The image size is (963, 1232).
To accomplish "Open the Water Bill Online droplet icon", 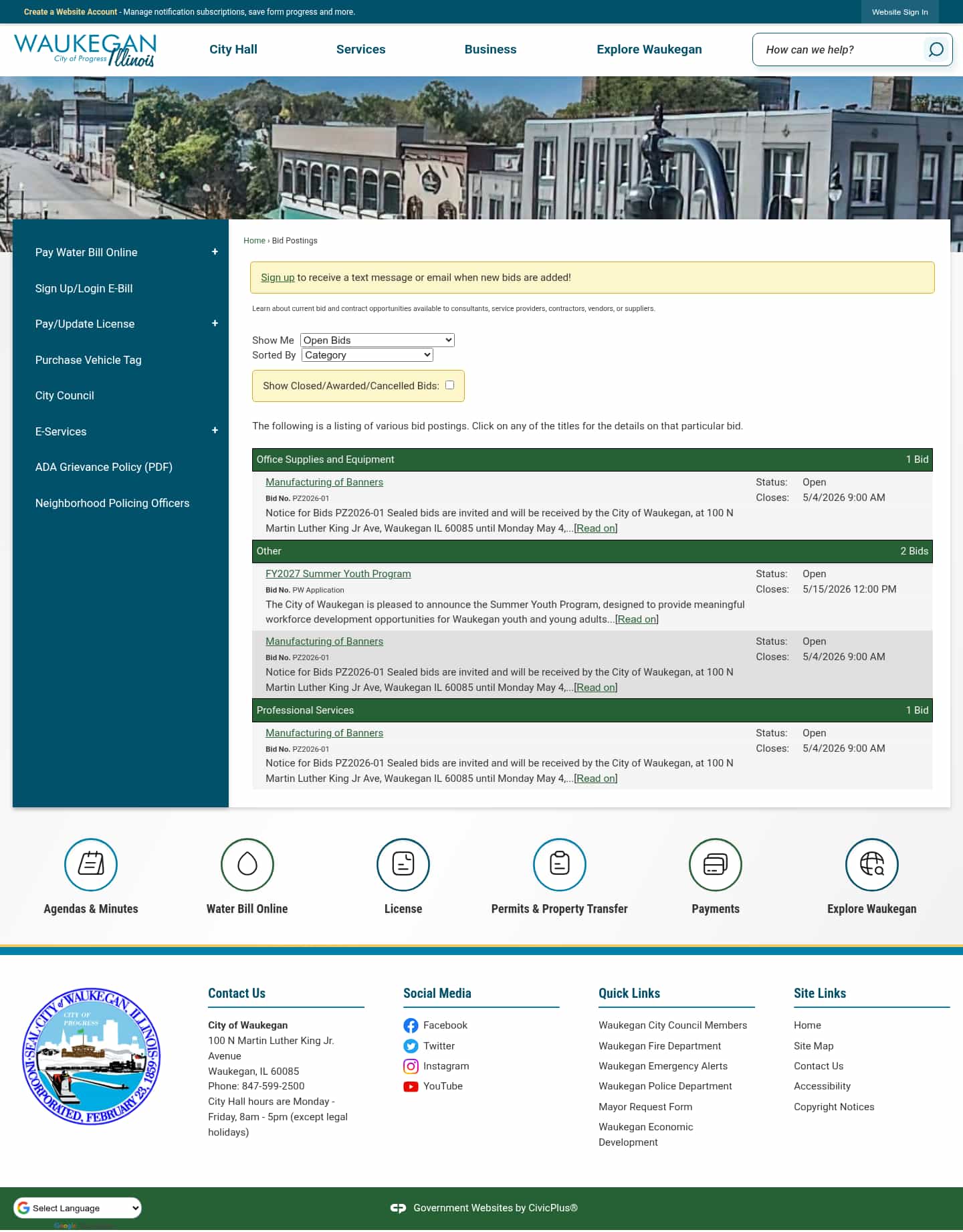I will [247, 864].
